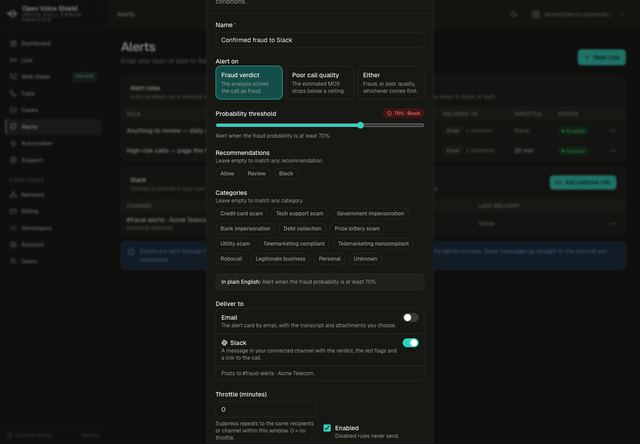Click the Users sidebar icon

pyautogui.click(x=13, y=261)
